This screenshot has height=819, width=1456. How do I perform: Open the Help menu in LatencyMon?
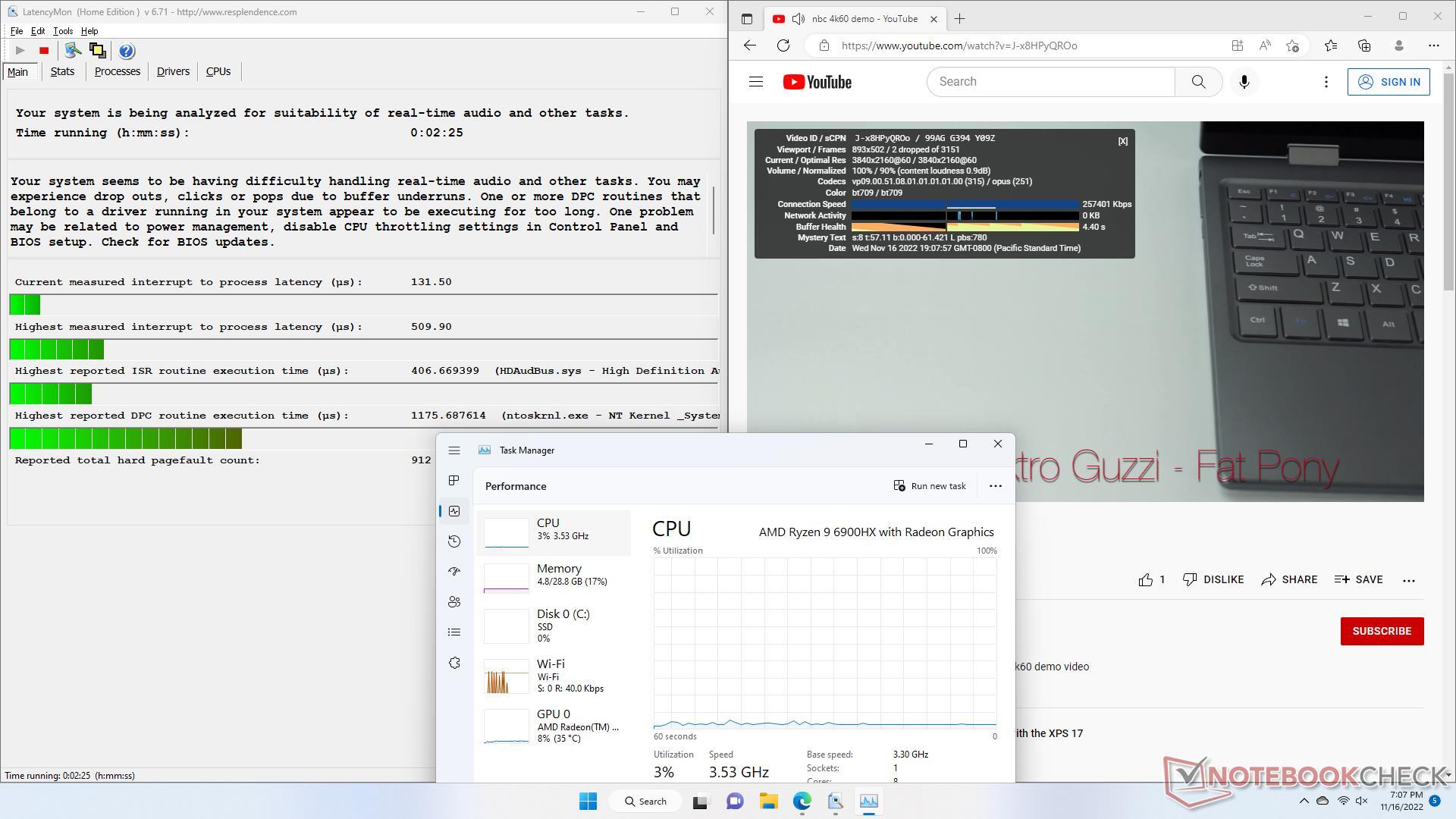tap(89, 31)
